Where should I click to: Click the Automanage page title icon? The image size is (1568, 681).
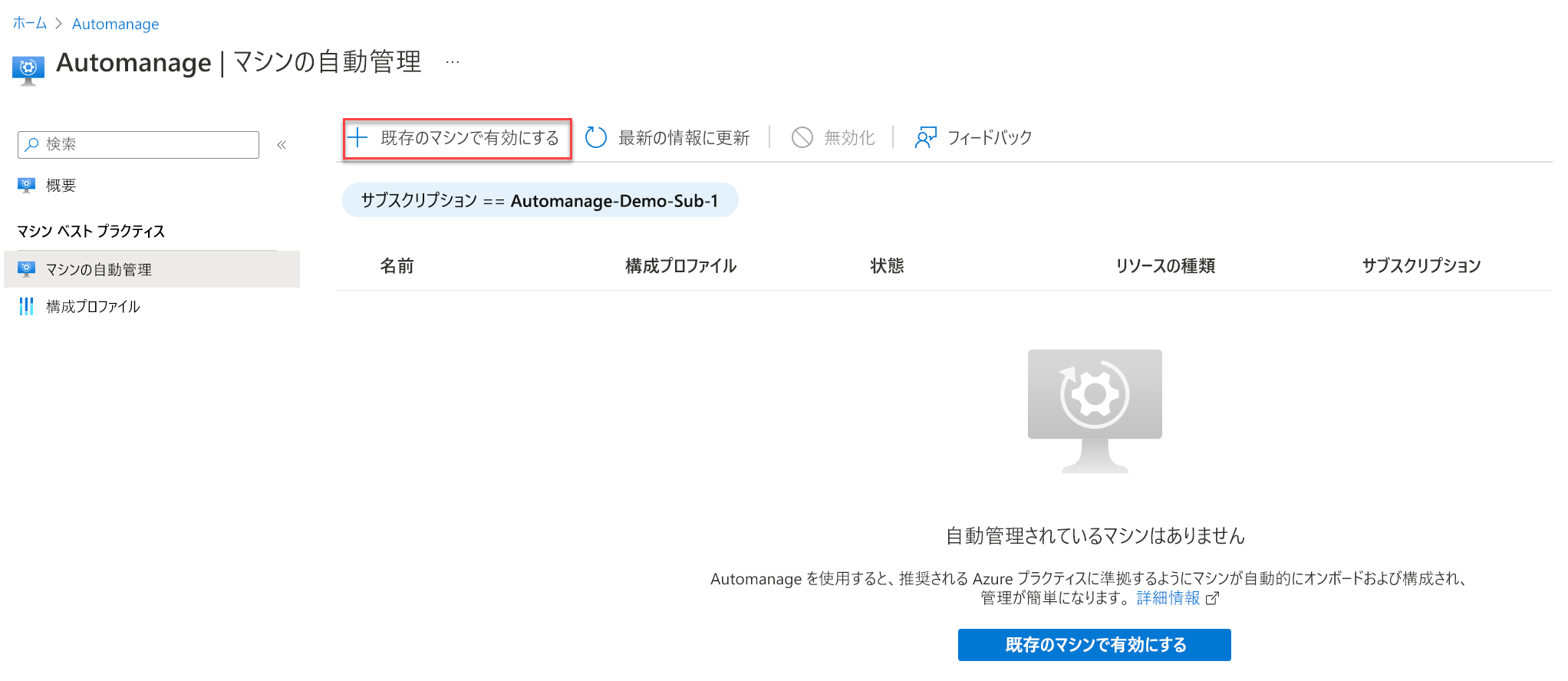[28, 70]
